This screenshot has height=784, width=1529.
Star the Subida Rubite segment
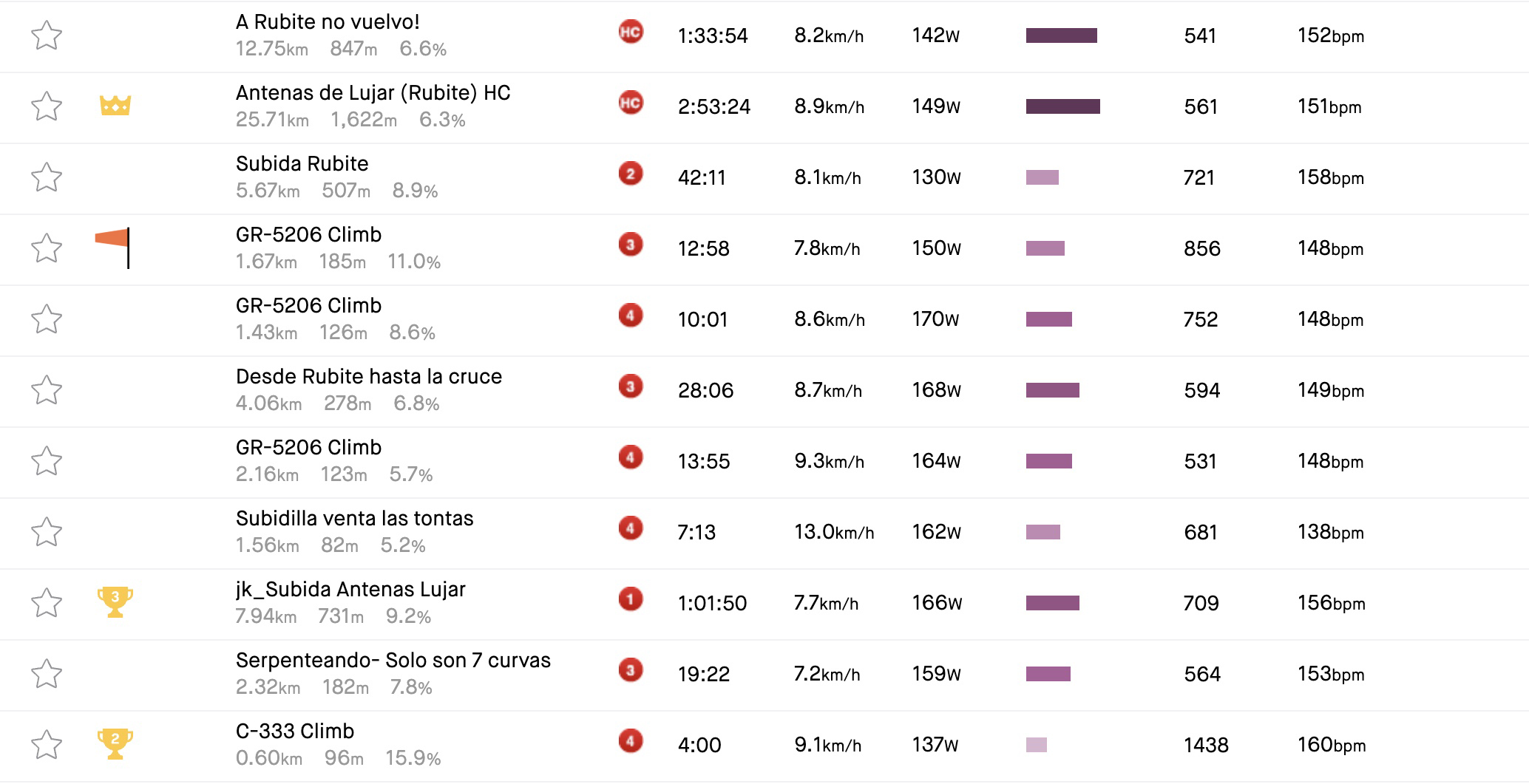(47, 177)
